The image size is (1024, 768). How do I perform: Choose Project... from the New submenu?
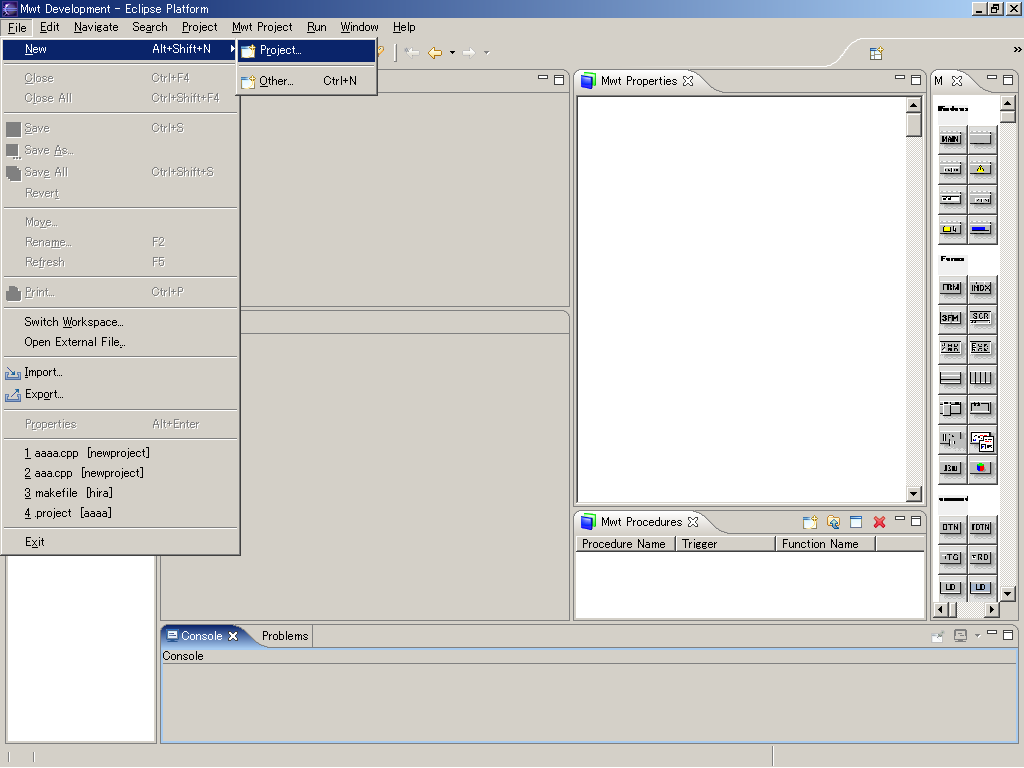coord(306,50)
